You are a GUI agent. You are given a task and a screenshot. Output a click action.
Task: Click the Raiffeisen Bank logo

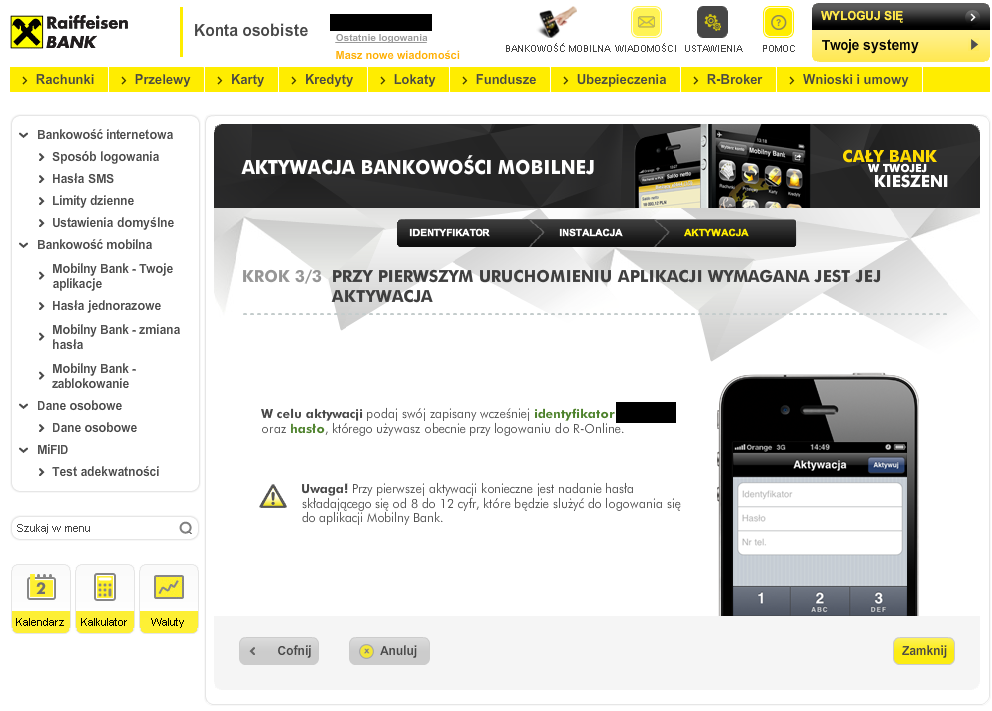(70, 32)
